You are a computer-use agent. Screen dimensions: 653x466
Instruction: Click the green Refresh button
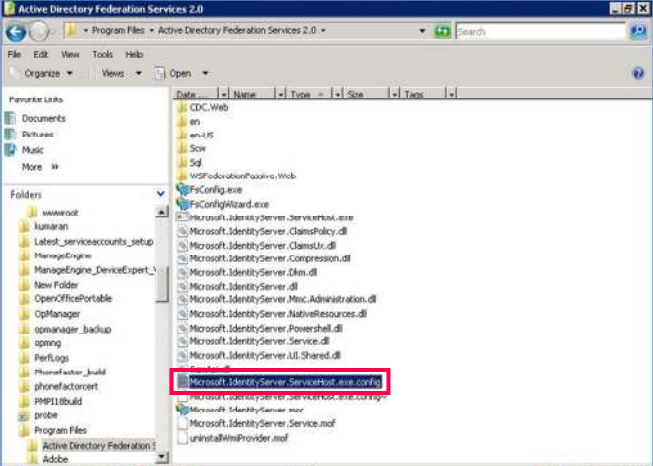(x=442, y=31)
